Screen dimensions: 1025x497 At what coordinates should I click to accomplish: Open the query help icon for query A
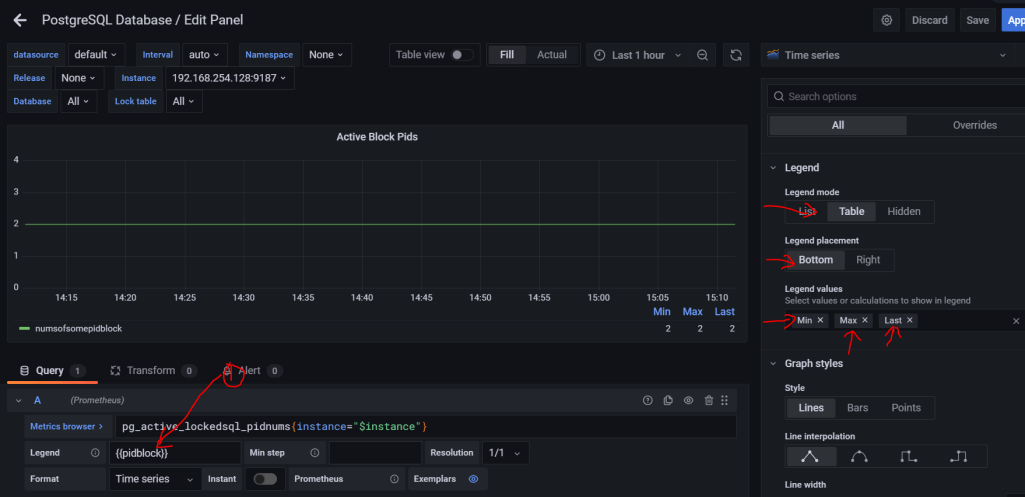[x=647, y=400]
